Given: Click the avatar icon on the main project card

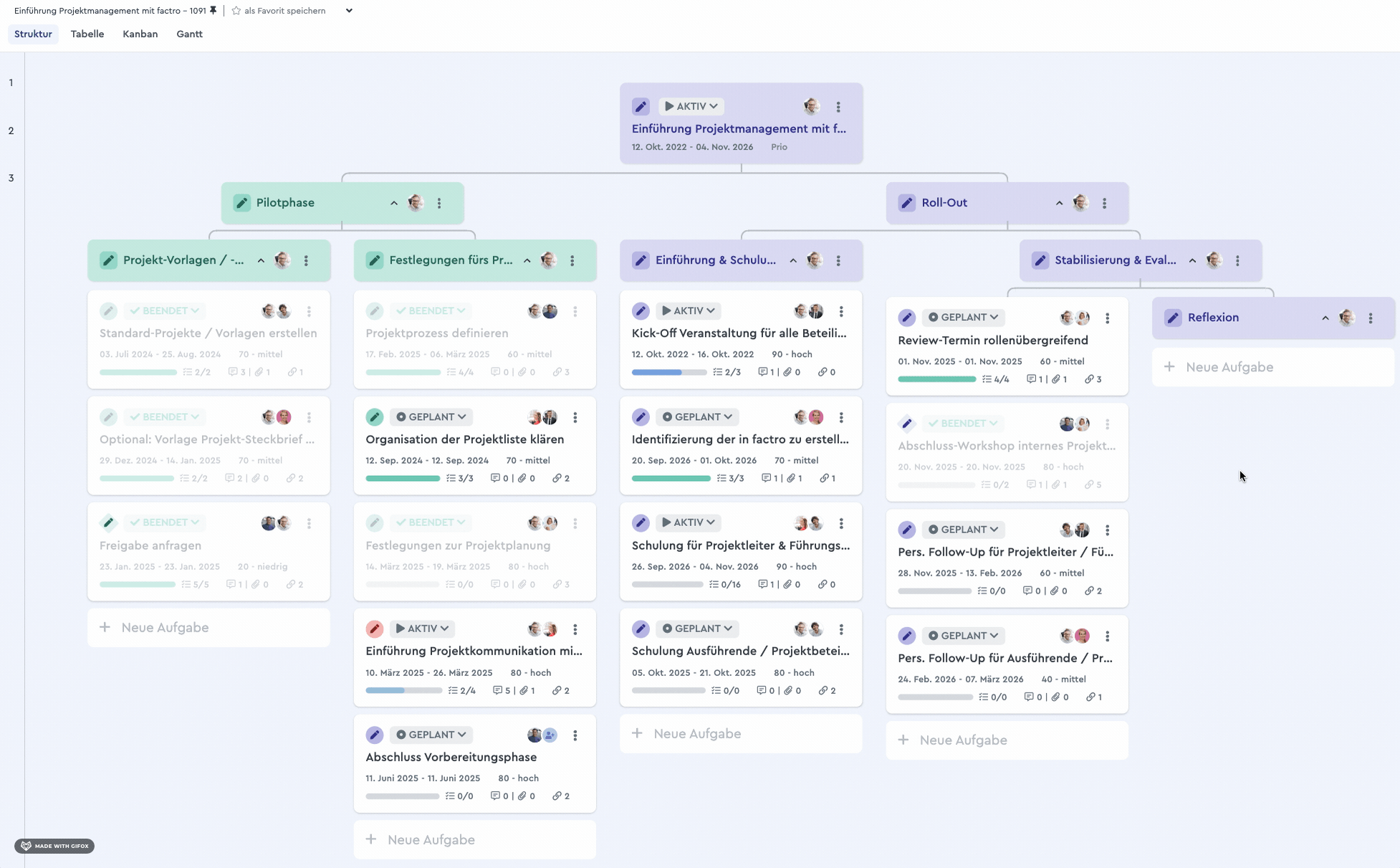Looking at the screenshot, I should (811, 107).
